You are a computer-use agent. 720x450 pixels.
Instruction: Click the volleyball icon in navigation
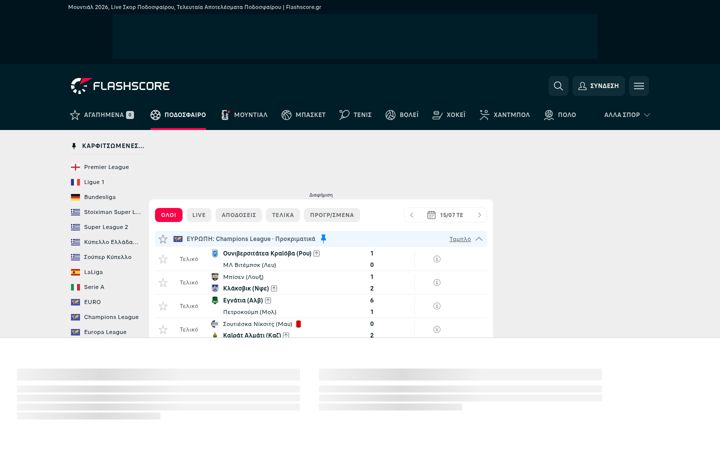click(390, 115)
